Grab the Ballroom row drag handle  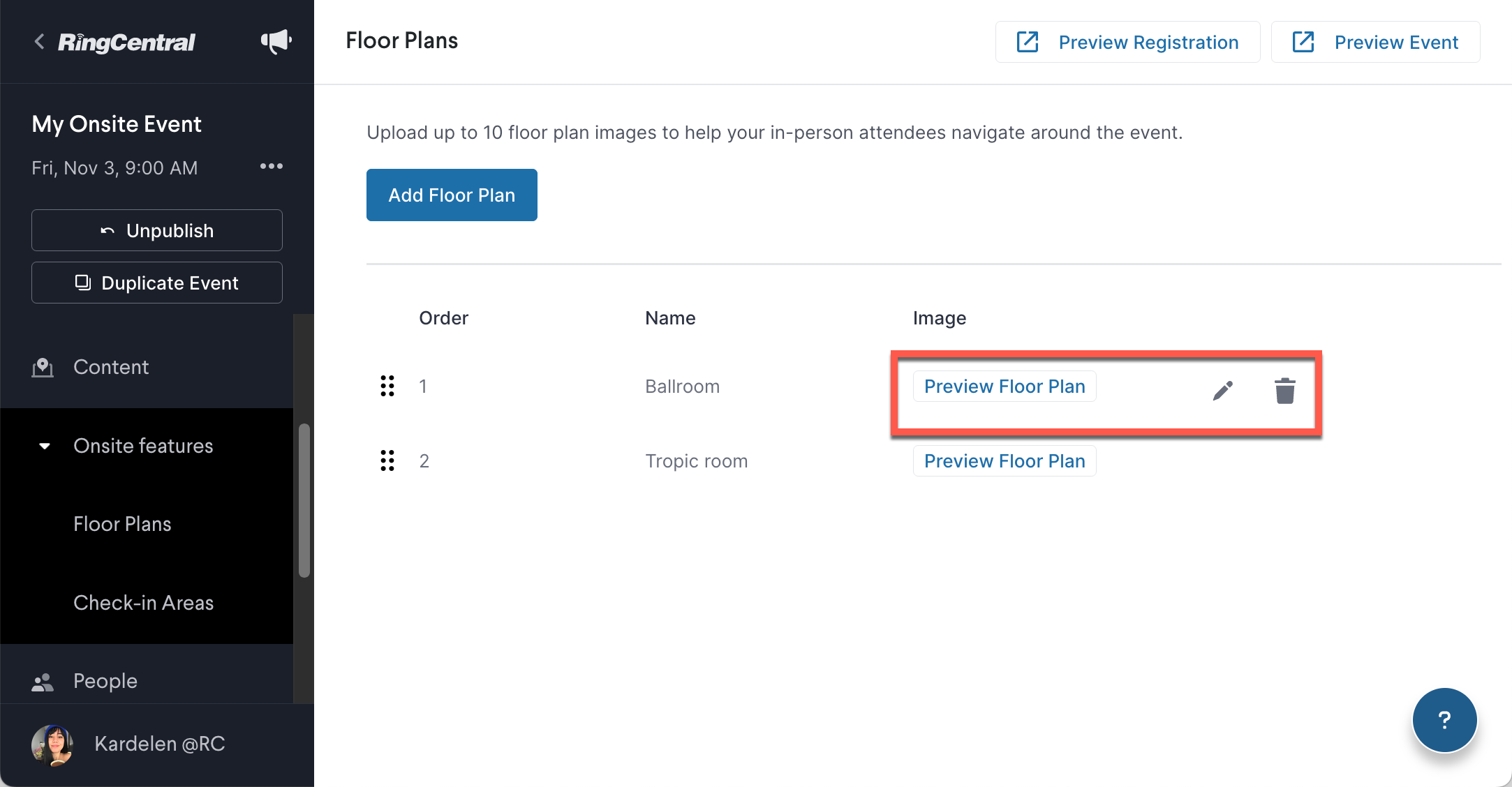point(387,386)
